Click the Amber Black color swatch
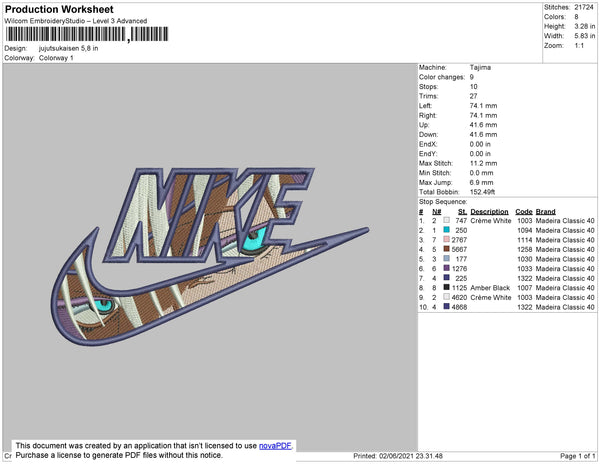The width and height of the screenshot is (600, 464). 447,287
